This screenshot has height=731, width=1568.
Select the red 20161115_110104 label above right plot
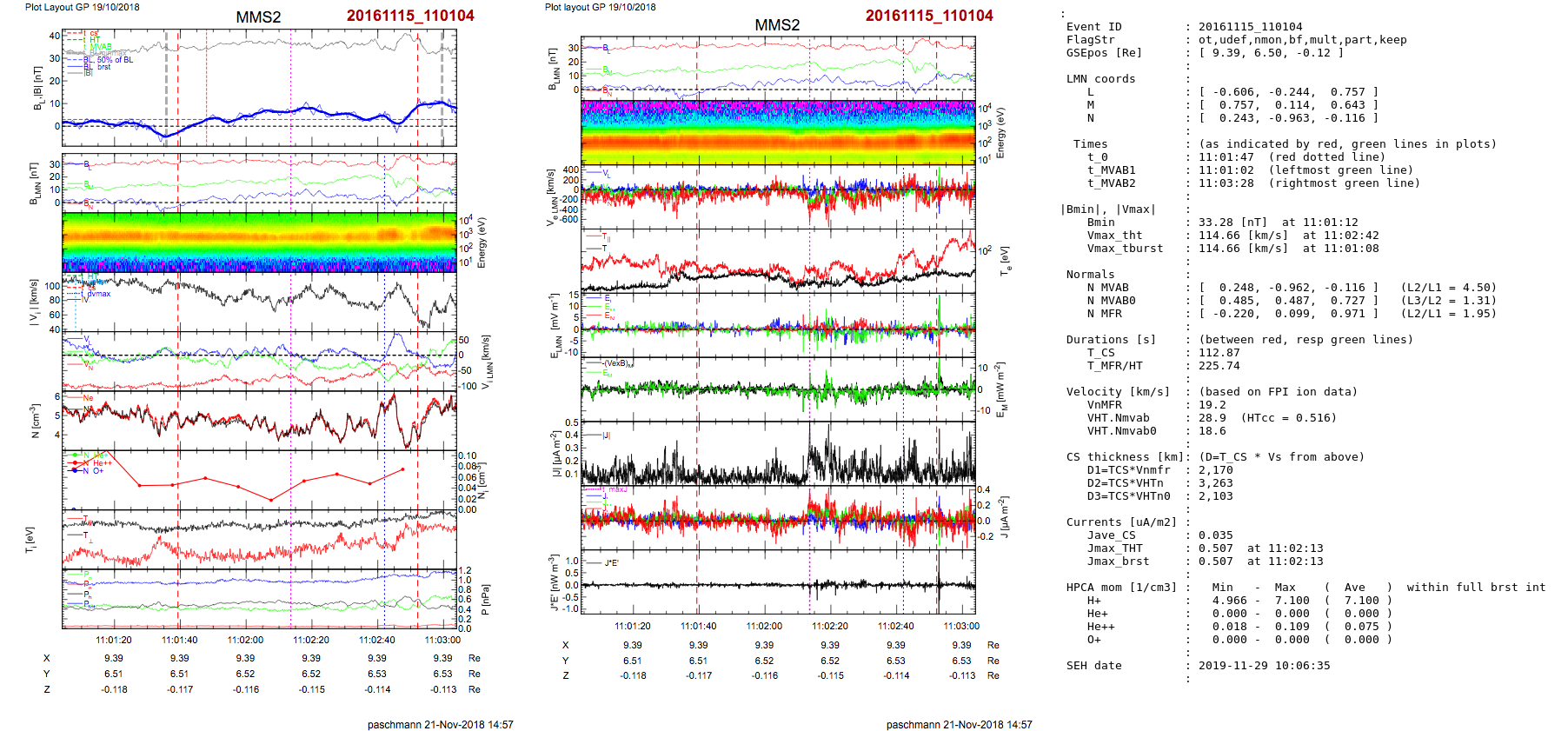(928, 16)
